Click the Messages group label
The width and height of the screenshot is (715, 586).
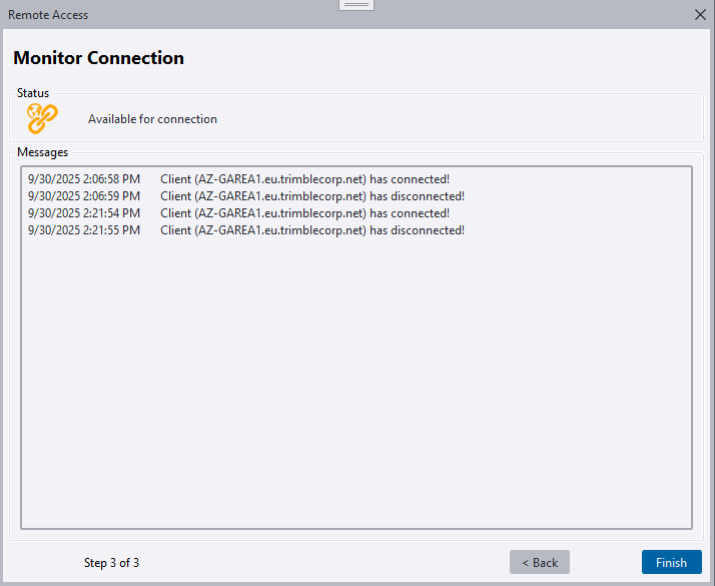click(x=43, y=152)
